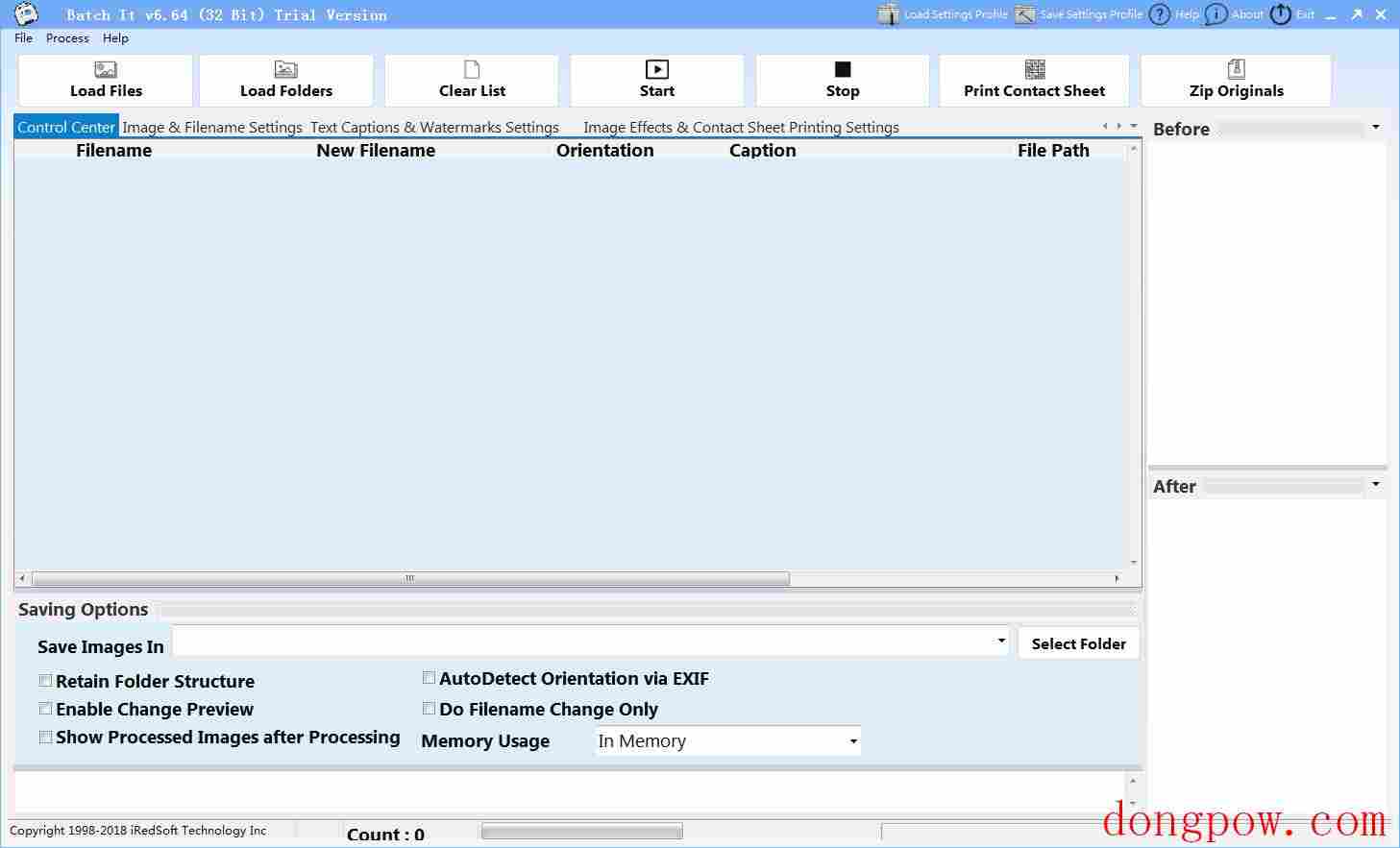Click the file list scroll-right arrow

pos(1117,578)
